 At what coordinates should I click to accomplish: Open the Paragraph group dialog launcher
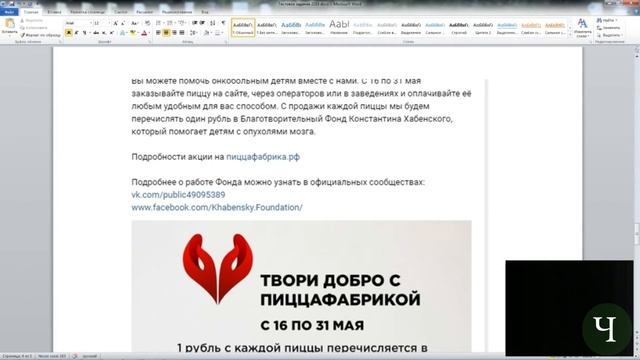coord(227,42)
